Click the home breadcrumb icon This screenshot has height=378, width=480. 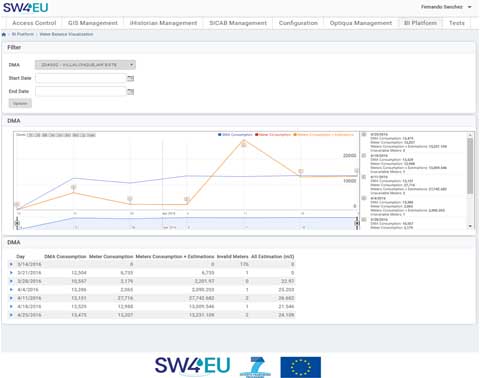coord(4,34)
